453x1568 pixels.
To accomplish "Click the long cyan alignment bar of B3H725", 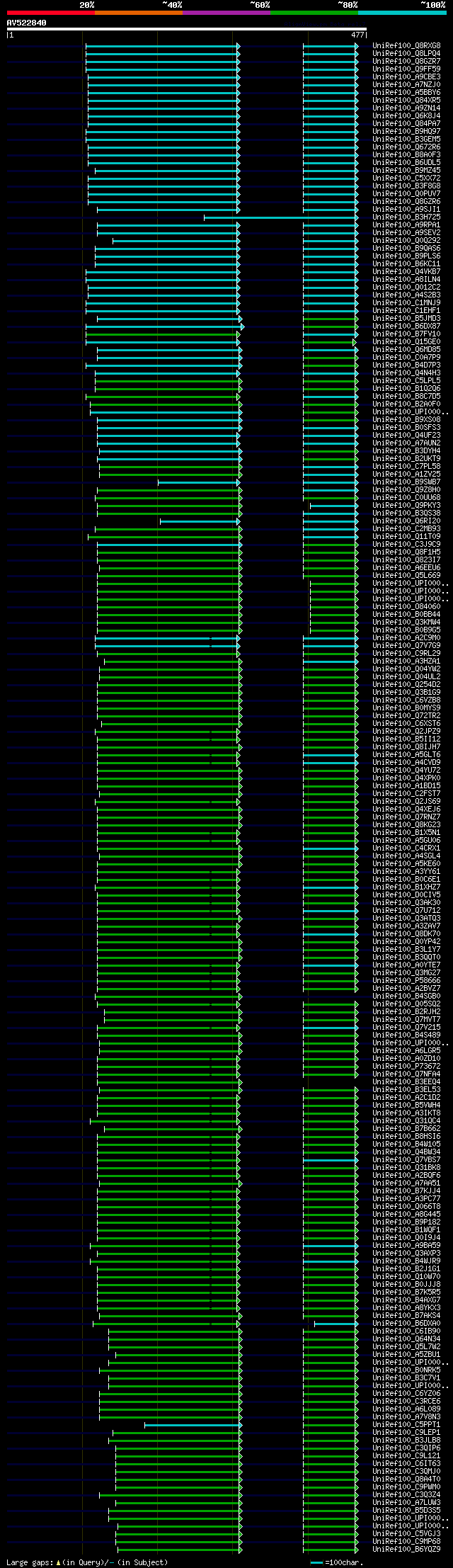I will [x=282, y=217].
